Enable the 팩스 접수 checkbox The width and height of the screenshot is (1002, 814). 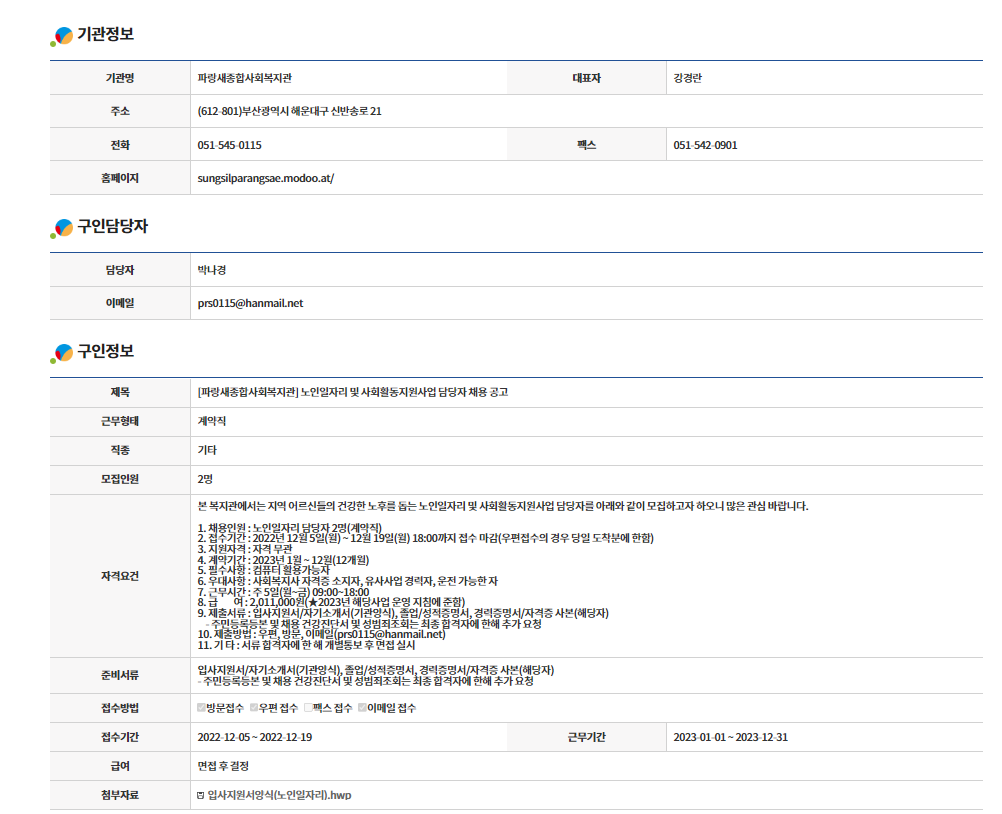click(x=308, y=707)
